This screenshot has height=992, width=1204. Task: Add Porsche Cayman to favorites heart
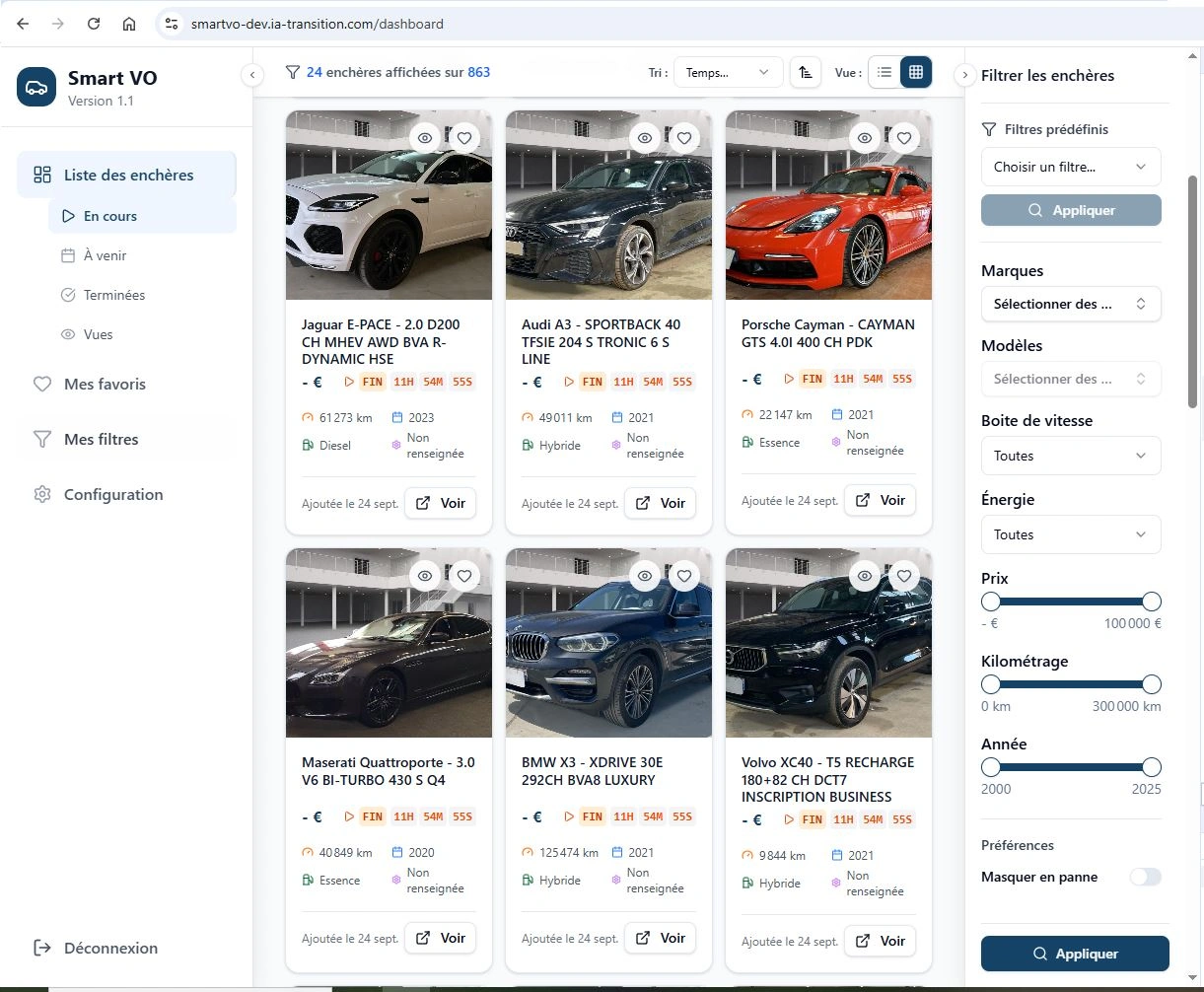pos(904,139)
